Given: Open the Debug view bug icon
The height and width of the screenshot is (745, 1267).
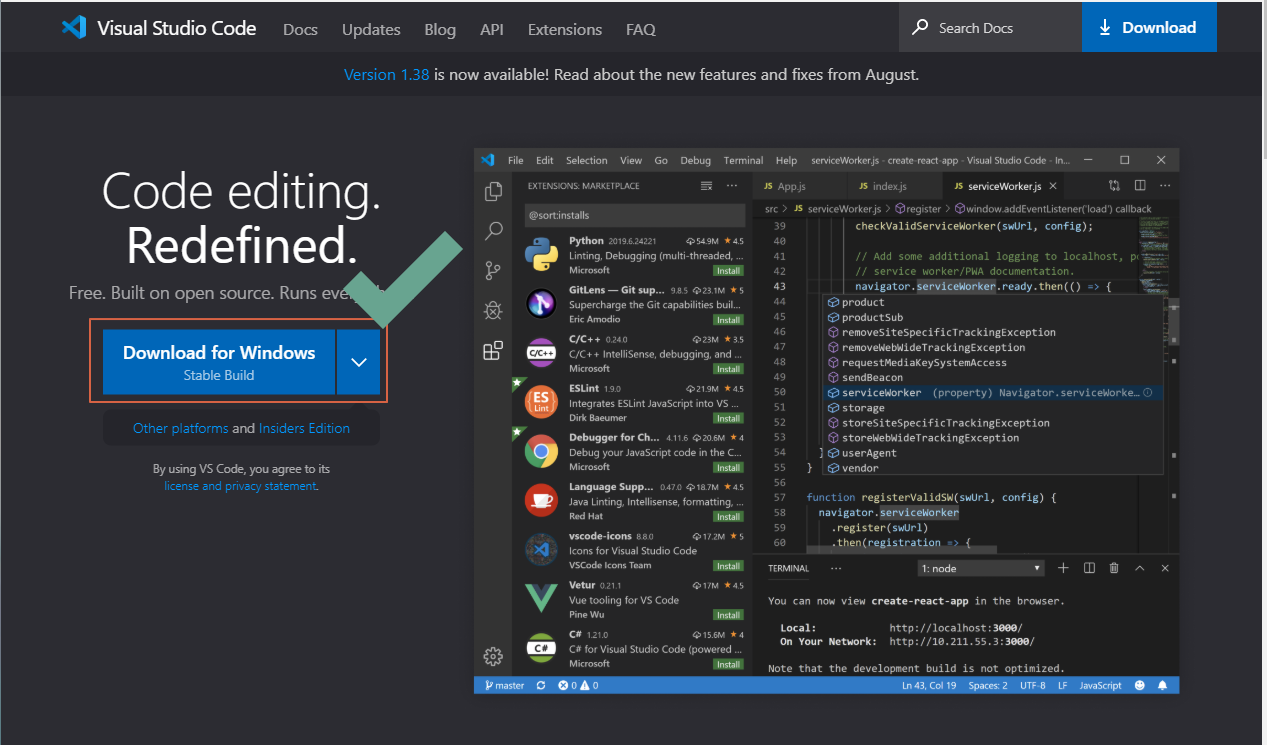Looking at the screenshot, I should [493, 310].
